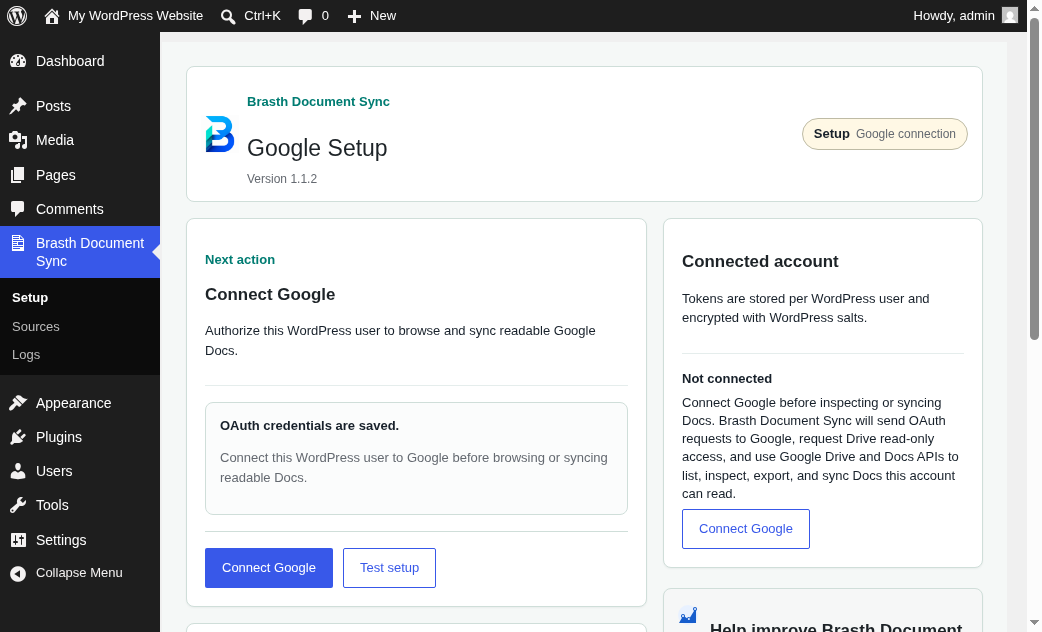The height and width of the screenshot is (632, 1042).
Task: Open the Tools menu
Action: click(80, 505)
